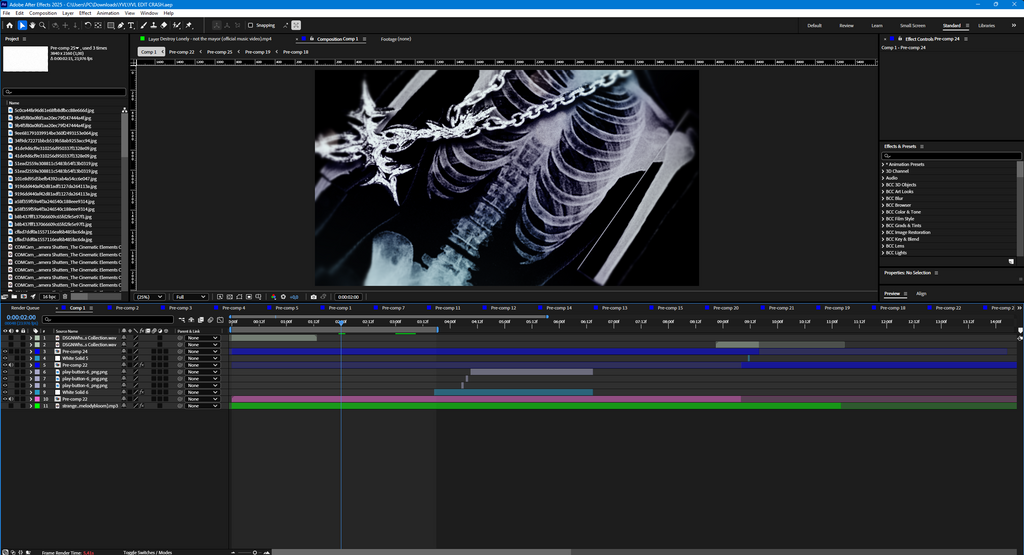Switch to the Small Screen workspace
This screenshot has height=555, width=1024.
click(x=912, y=25)
